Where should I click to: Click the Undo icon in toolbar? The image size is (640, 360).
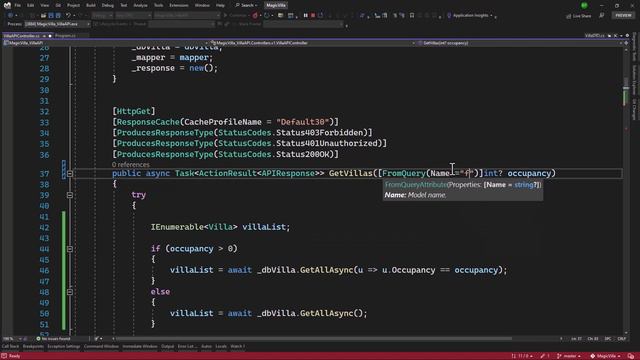tap(68, 16)
